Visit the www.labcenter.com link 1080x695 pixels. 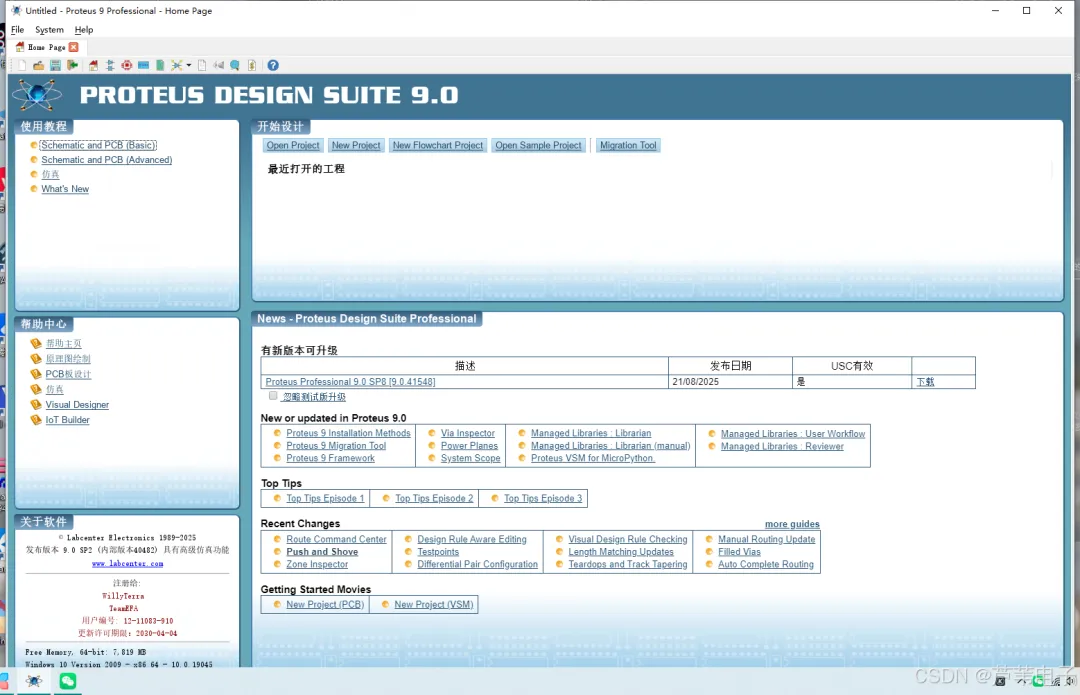pos(127,563)
